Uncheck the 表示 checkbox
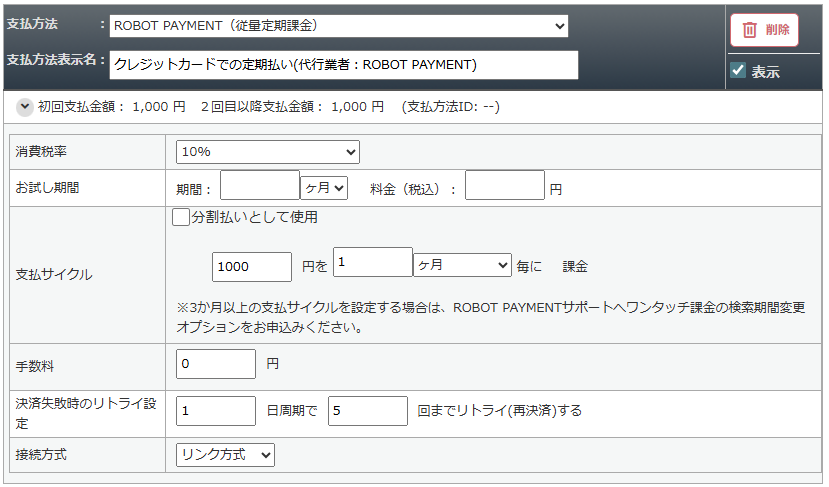The width and height of the screenshot is (829, 487). pos(738,71)
